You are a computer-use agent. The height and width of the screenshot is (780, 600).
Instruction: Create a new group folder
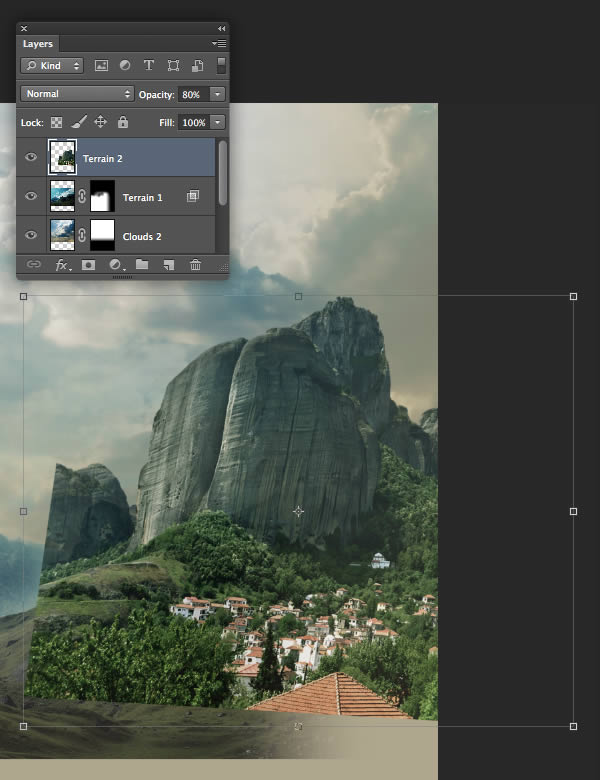pyautogui.click(x=142, y=264)
